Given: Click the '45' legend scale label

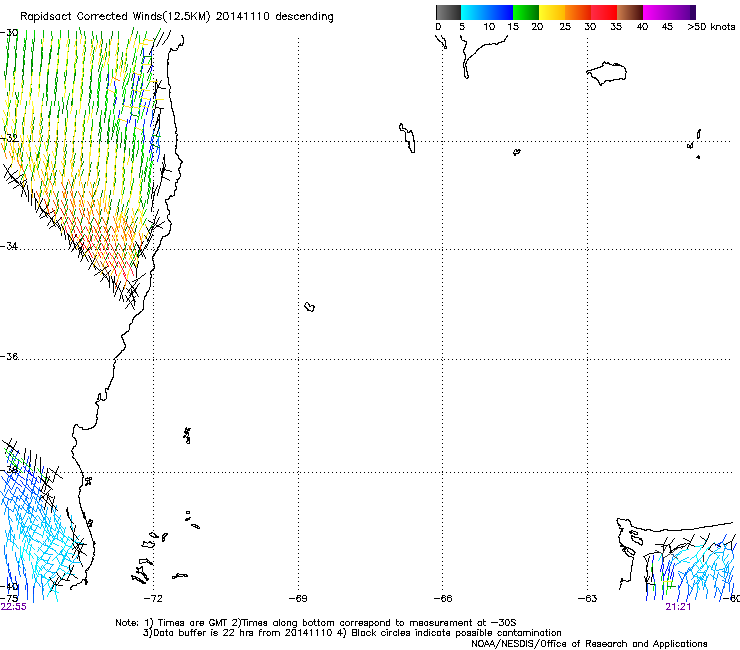Looking at the screenshot, I should pyautogui.click(x=667, y=27).
